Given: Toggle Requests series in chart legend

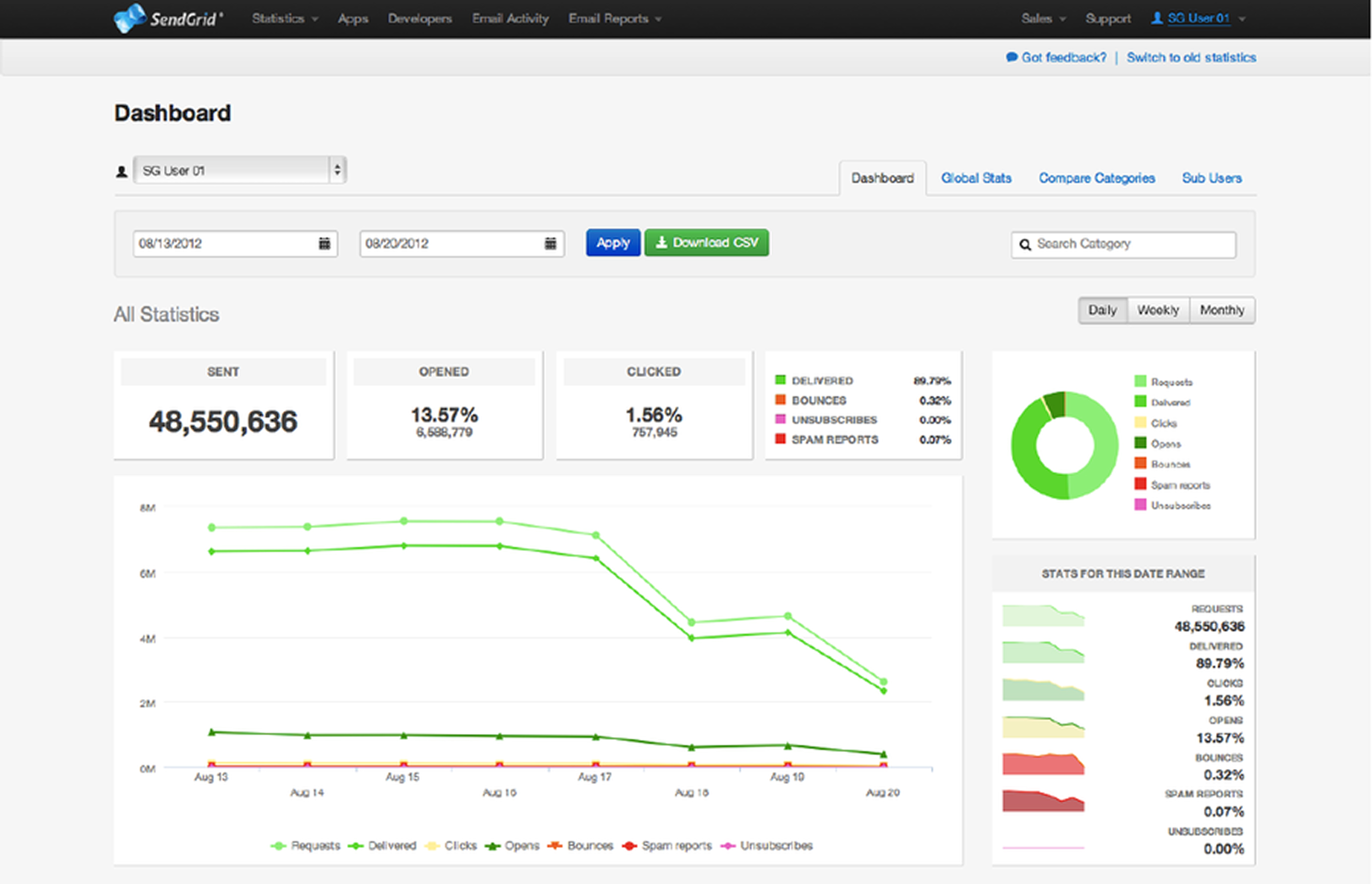Looking at the screenshot, I should [x=305, y=845].
